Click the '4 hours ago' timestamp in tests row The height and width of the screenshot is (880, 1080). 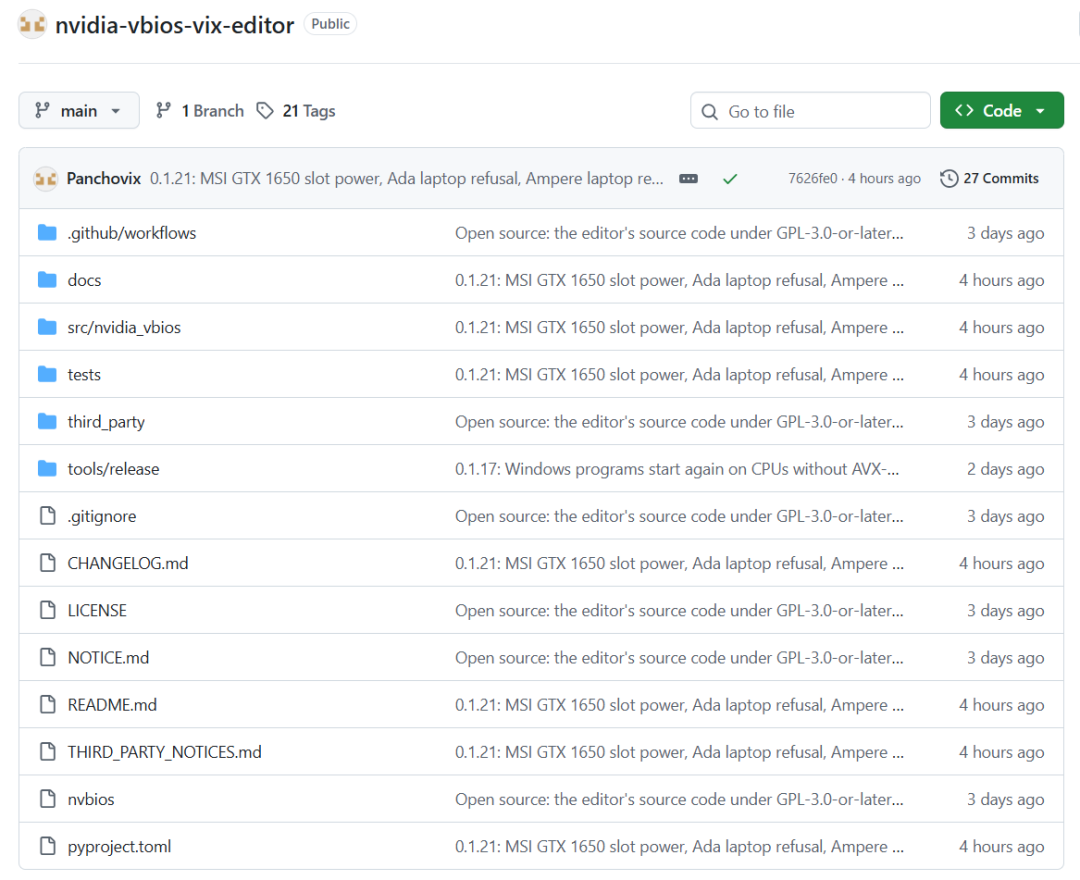(1001, 375)
